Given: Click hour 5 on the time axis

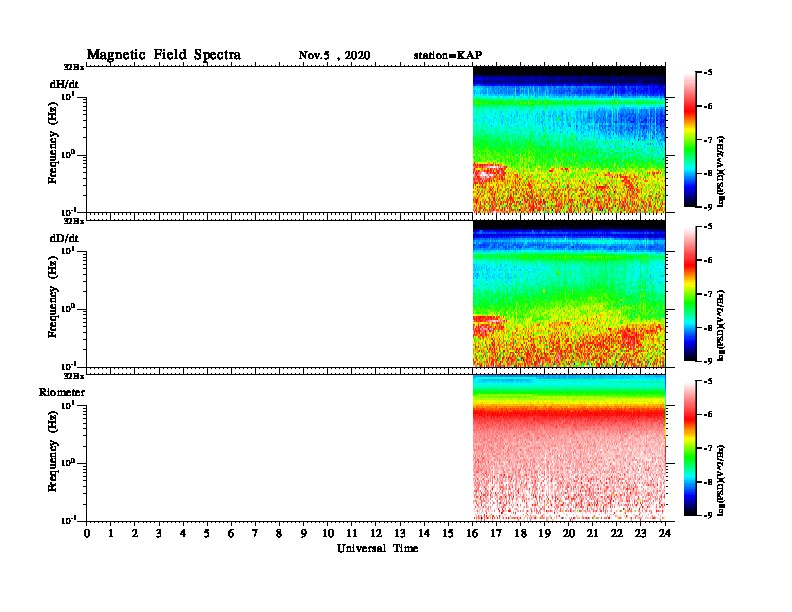Looking at the screenshot, I should (x=207, y=534).
